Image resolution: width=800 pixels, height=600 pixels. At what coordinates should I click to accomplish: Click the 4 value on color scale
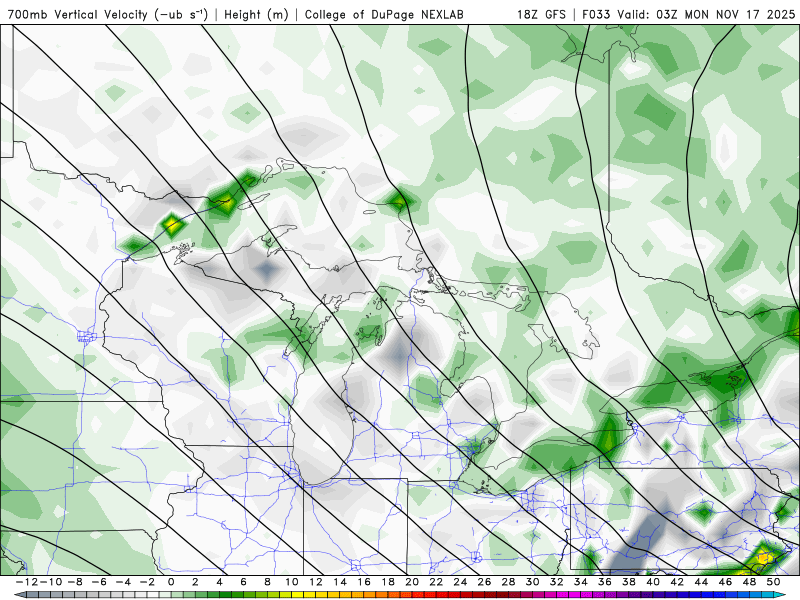219,582
